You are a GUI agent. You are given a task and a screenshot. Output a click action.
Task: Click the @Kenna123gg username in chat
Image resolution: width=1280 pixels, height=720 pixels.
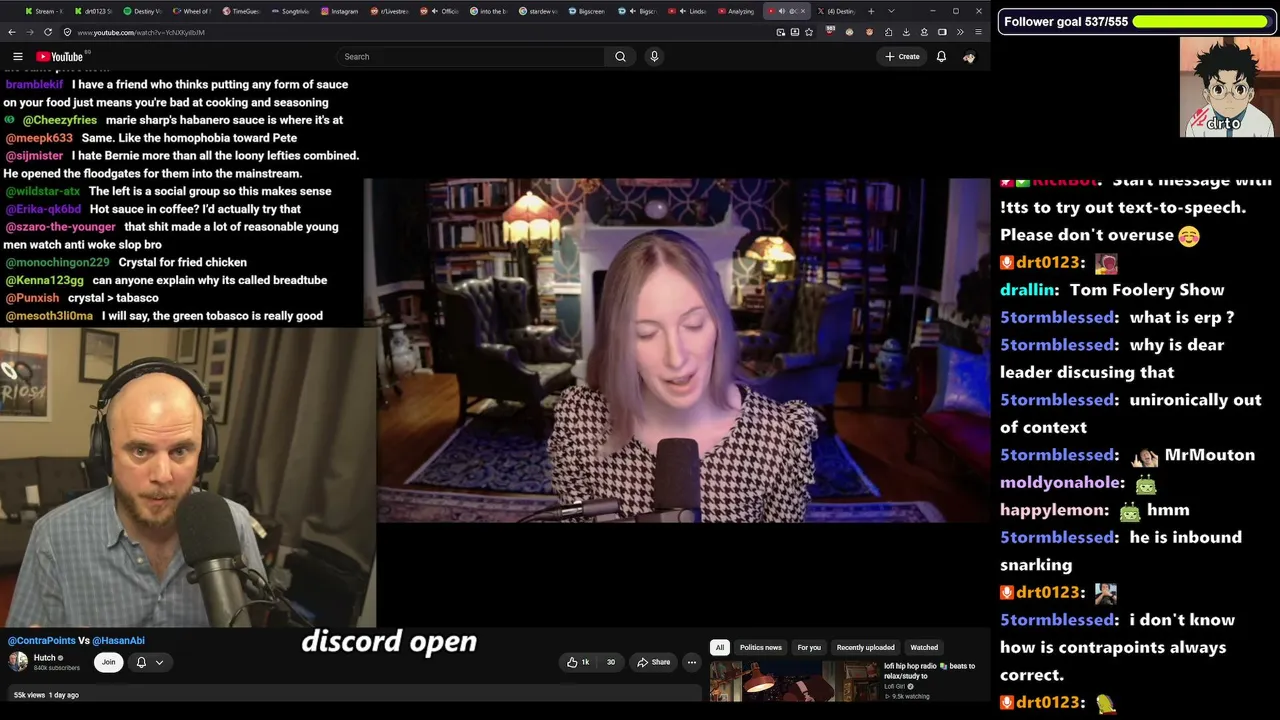44,280
